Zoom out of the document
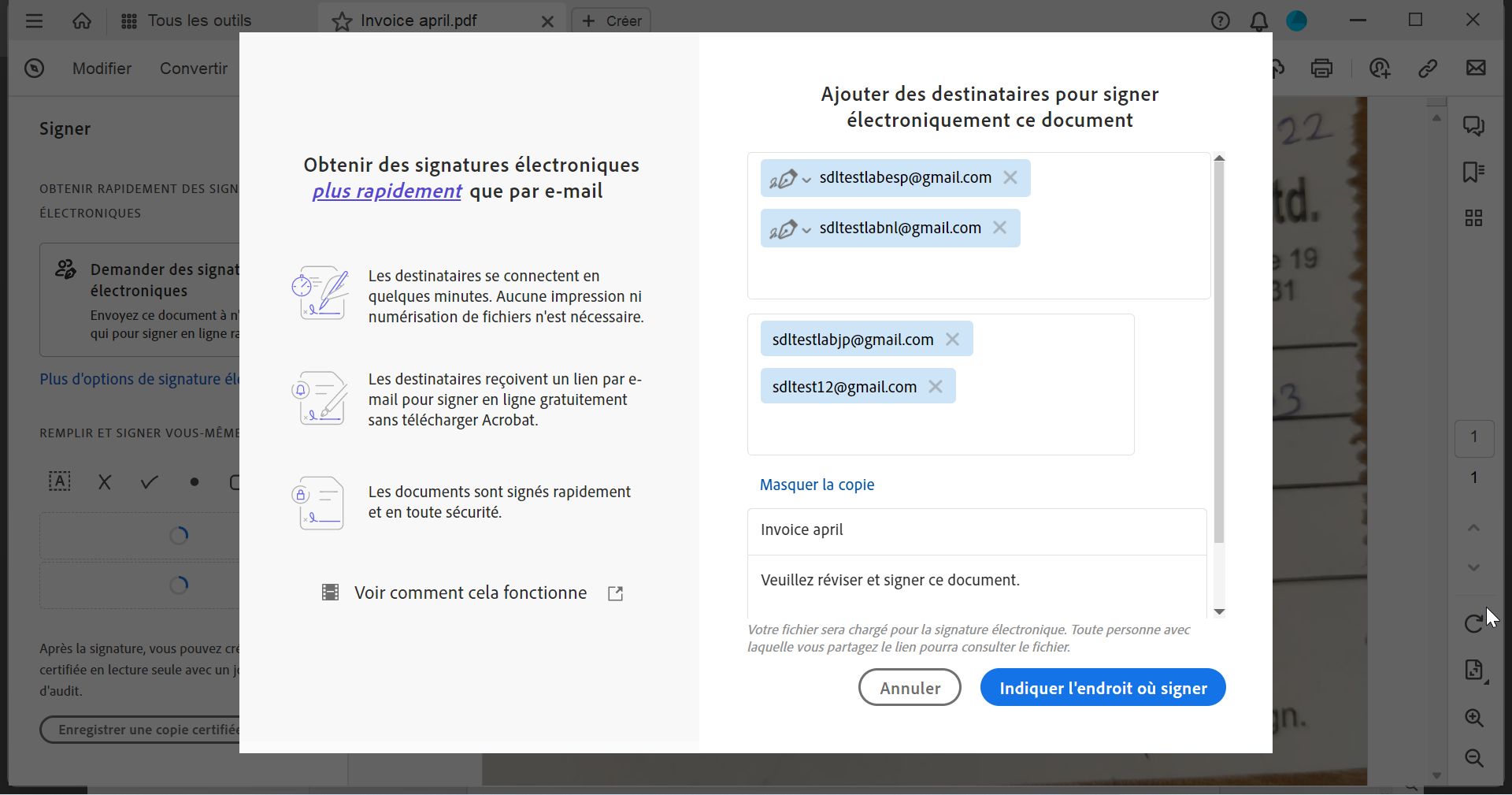 pyautogui.click(x=1474, y=758)
